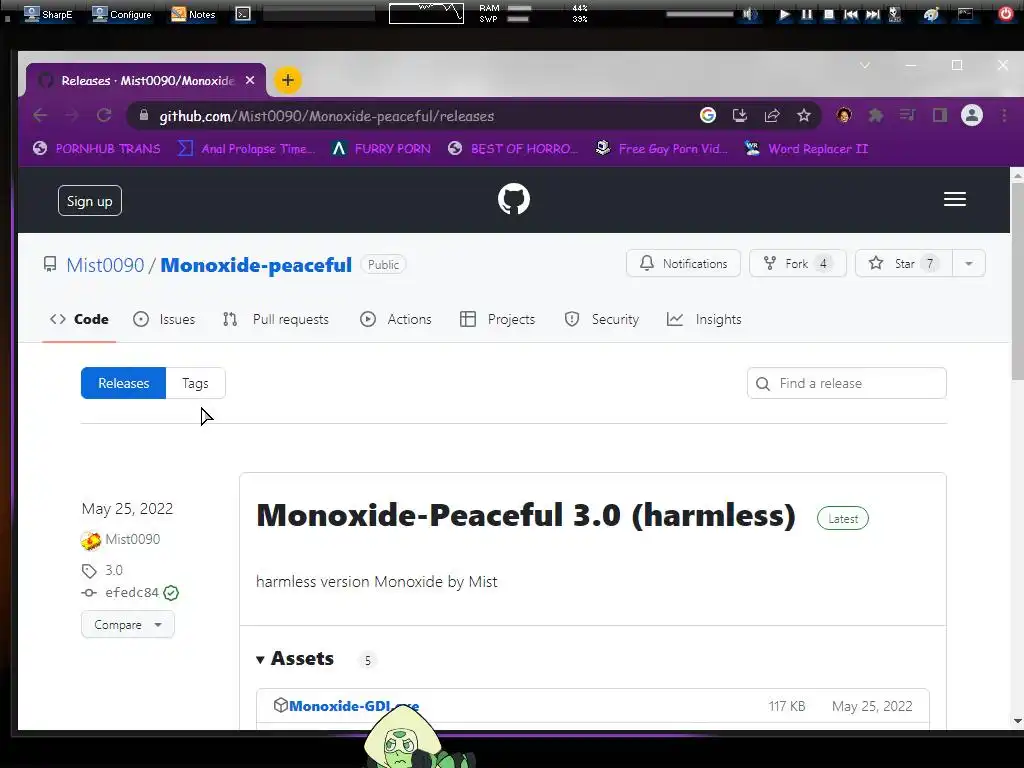
Task: Open the BEST OF HORRO... bookmark
Action: [x=513, y=148]
